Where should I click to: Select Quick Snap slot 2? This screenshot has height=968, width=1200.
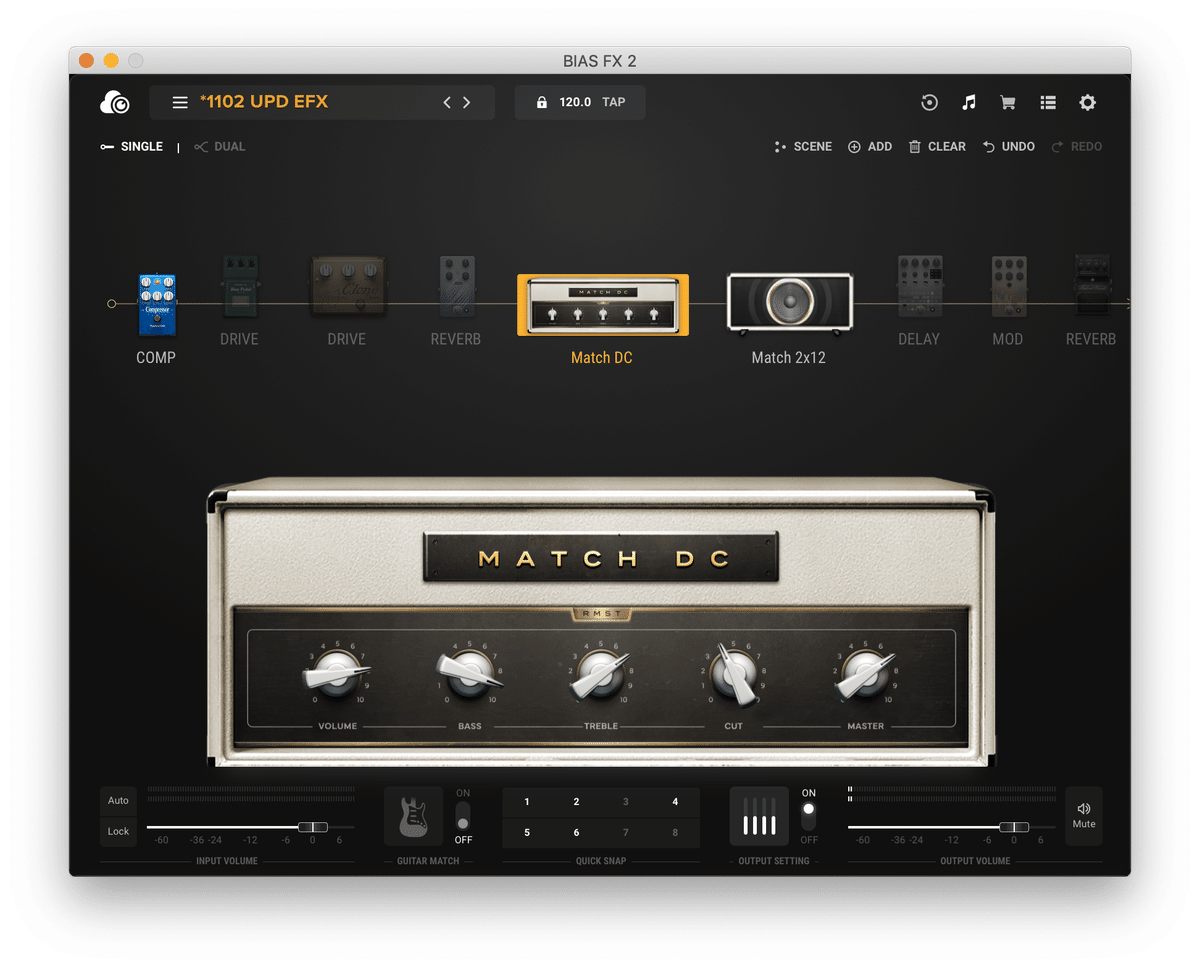coord(576,802)
